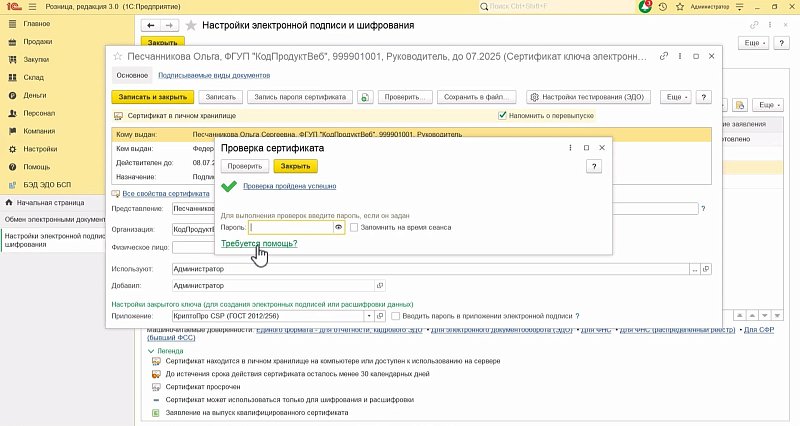800x426 pixels.
Task: Toggle Напомнить о перевыпуске checkbox
Action: (x=502, y=116)
